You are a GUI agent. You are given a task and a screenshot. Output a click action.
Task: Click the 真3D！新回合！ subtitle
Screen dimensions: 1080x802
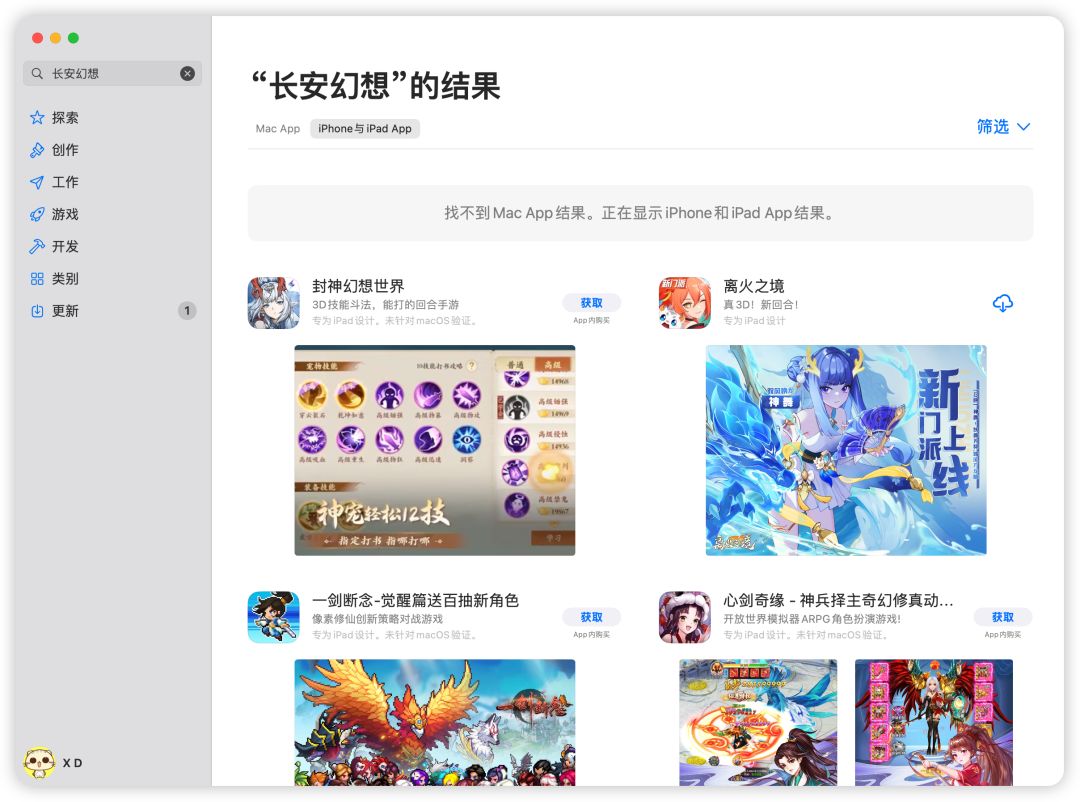[x=760, y=305]
